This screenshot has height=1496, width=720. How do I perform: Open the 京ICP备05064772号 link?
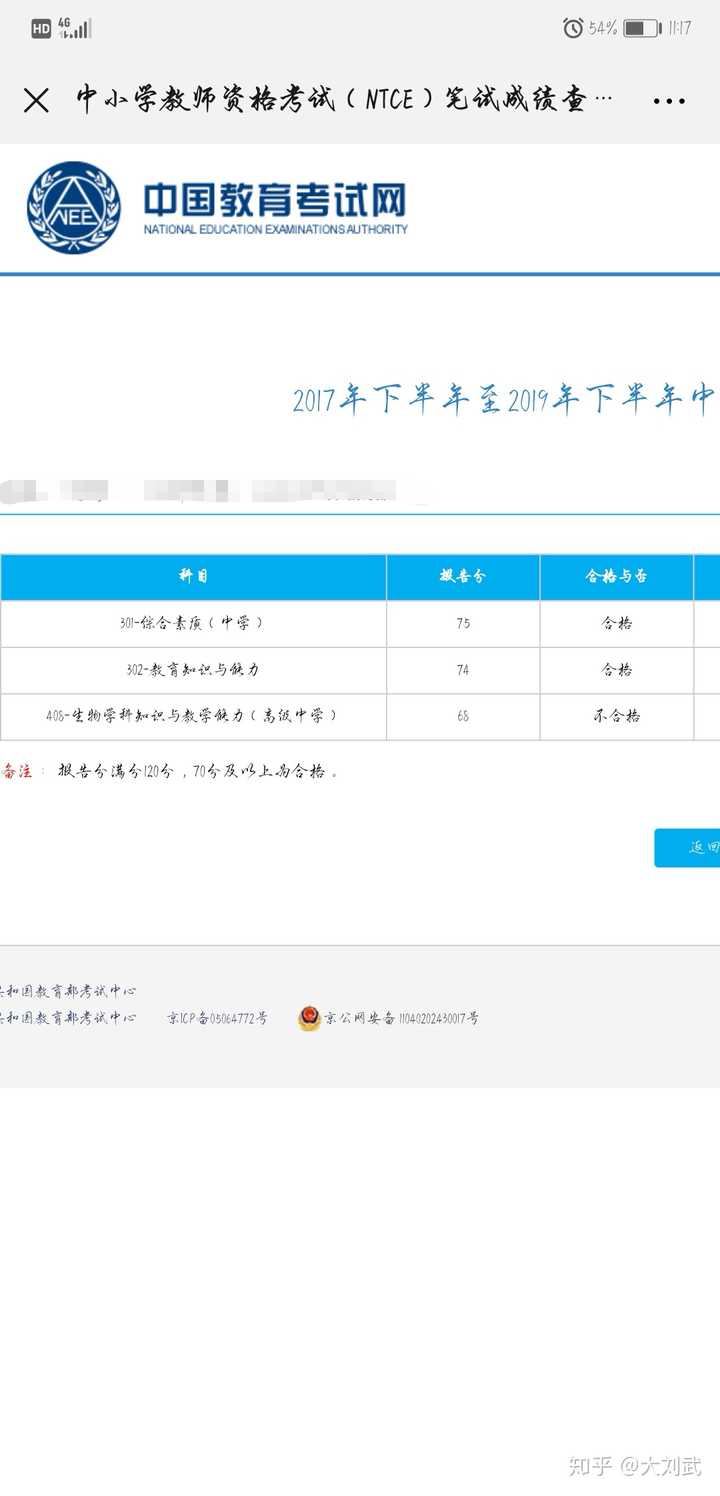click(217, 1018)
